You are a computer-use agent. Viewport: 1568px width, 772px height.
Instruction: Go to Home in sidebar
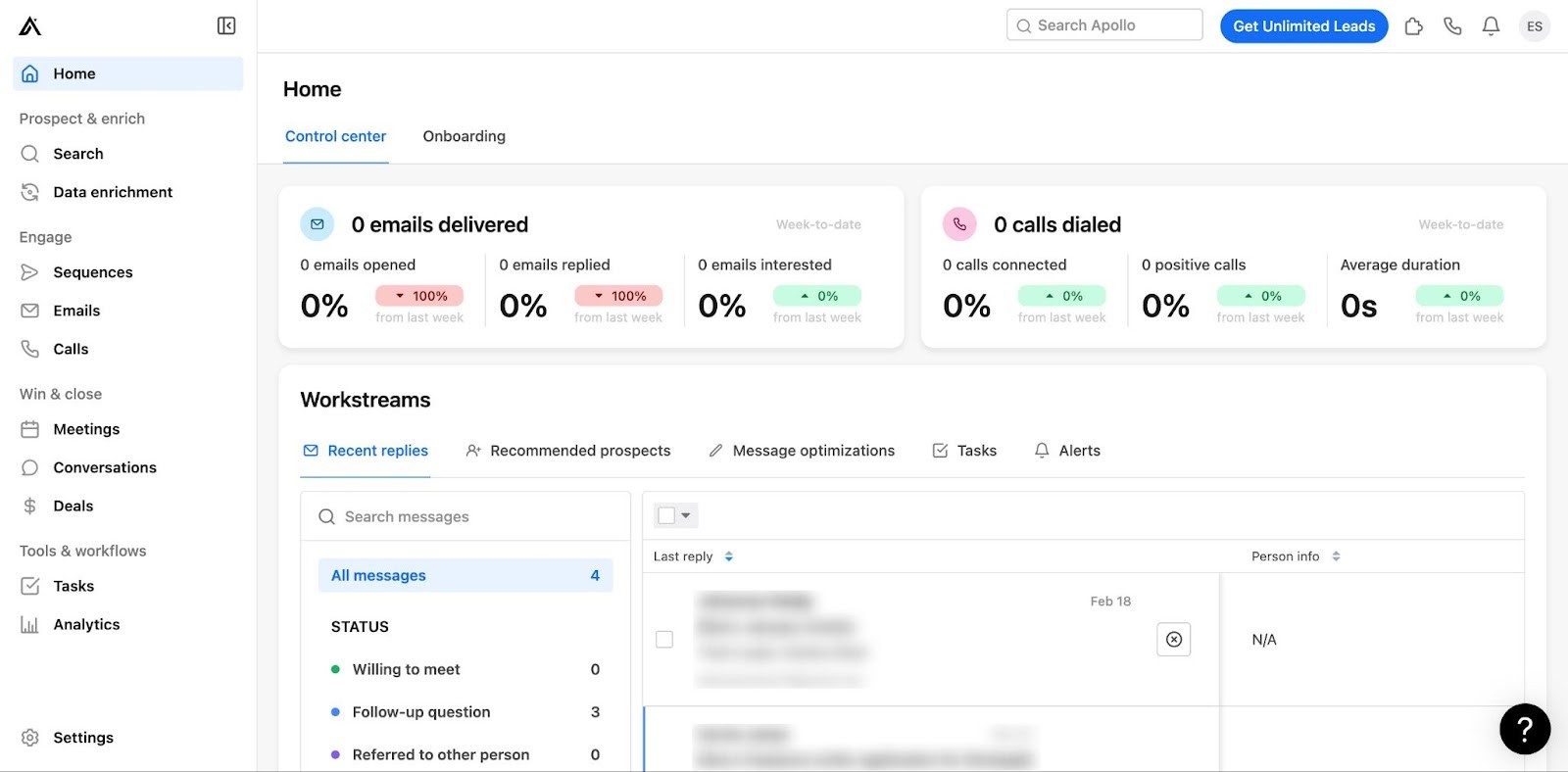tap(128, 73)
